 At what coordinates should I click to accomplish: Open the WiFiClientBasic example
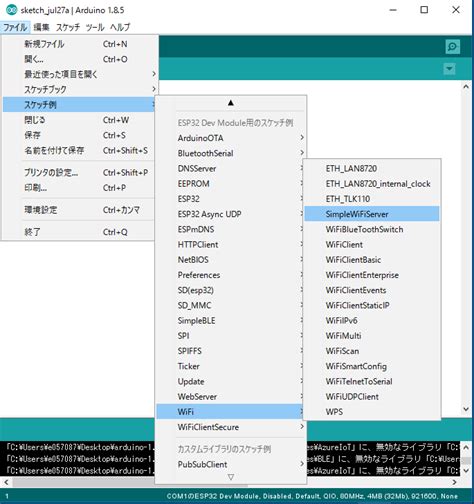coord(372,260)
